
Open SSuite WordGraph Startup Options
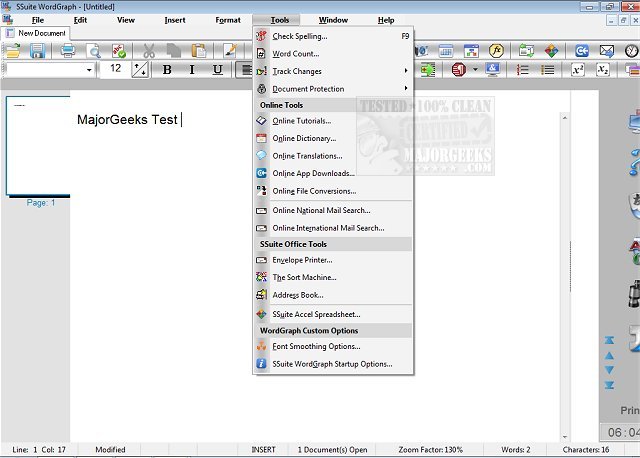(x=333, y=364)
